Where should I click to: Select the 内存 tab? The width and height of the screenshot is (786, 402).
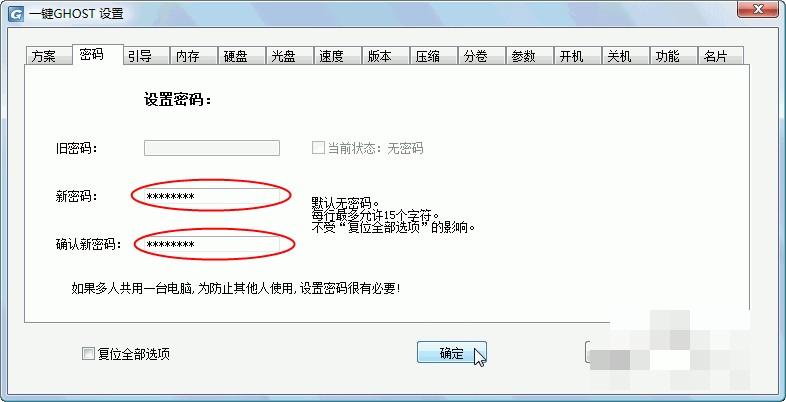tap(193, 56)
